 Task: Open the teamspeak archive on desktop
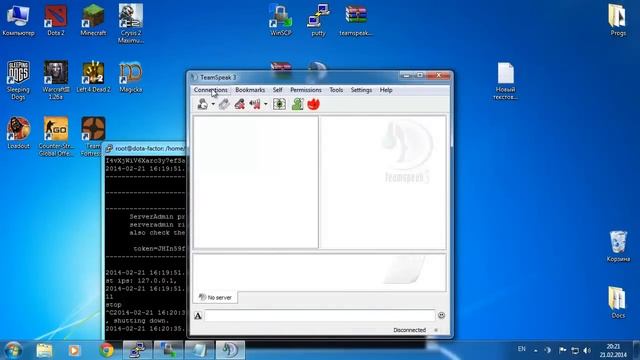pyautogui.click(x=356, y=20)
